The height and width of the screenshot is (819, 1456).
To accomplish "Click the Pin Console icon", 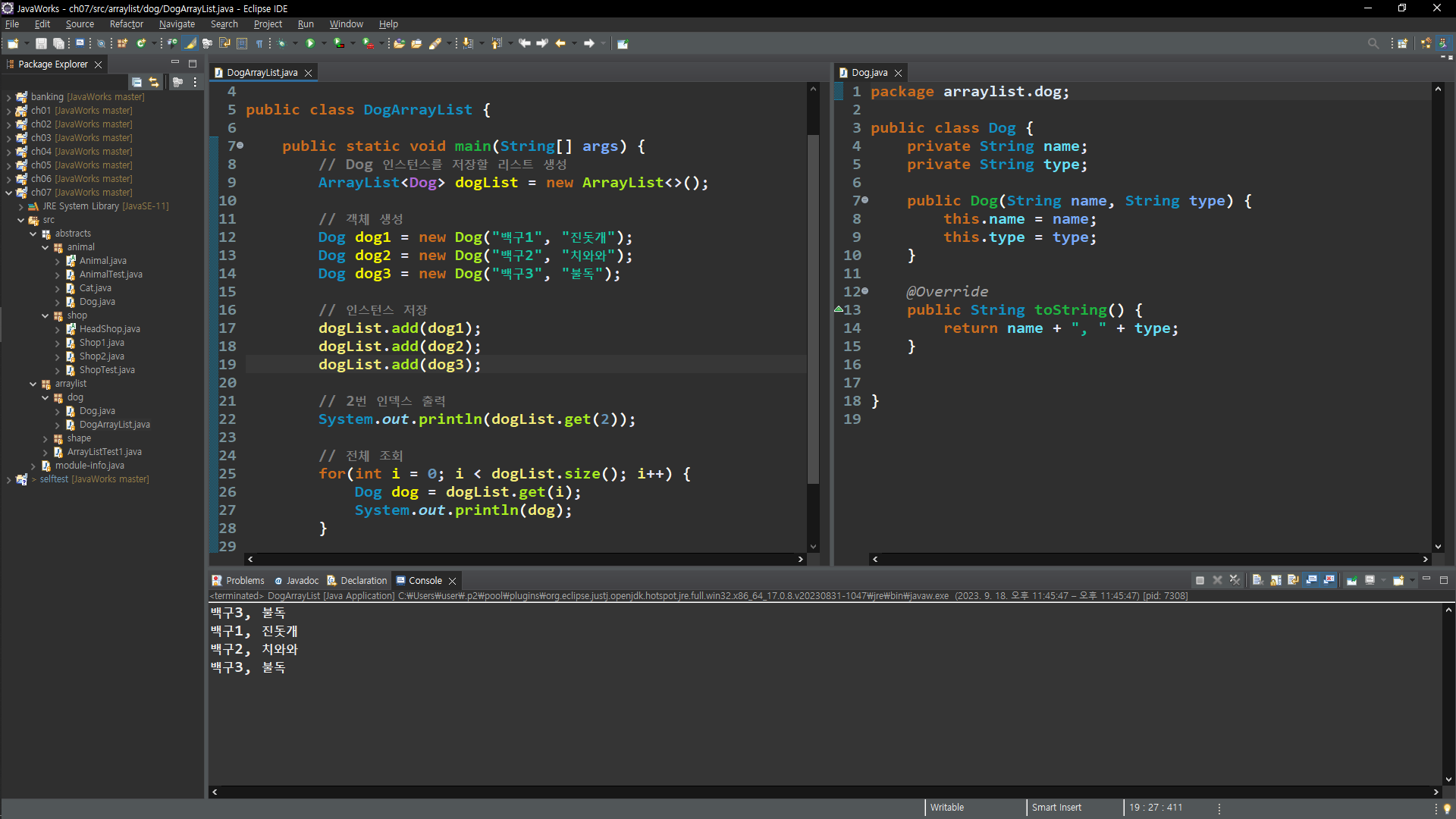I will pyautogui.click(x=1352, y=580).
